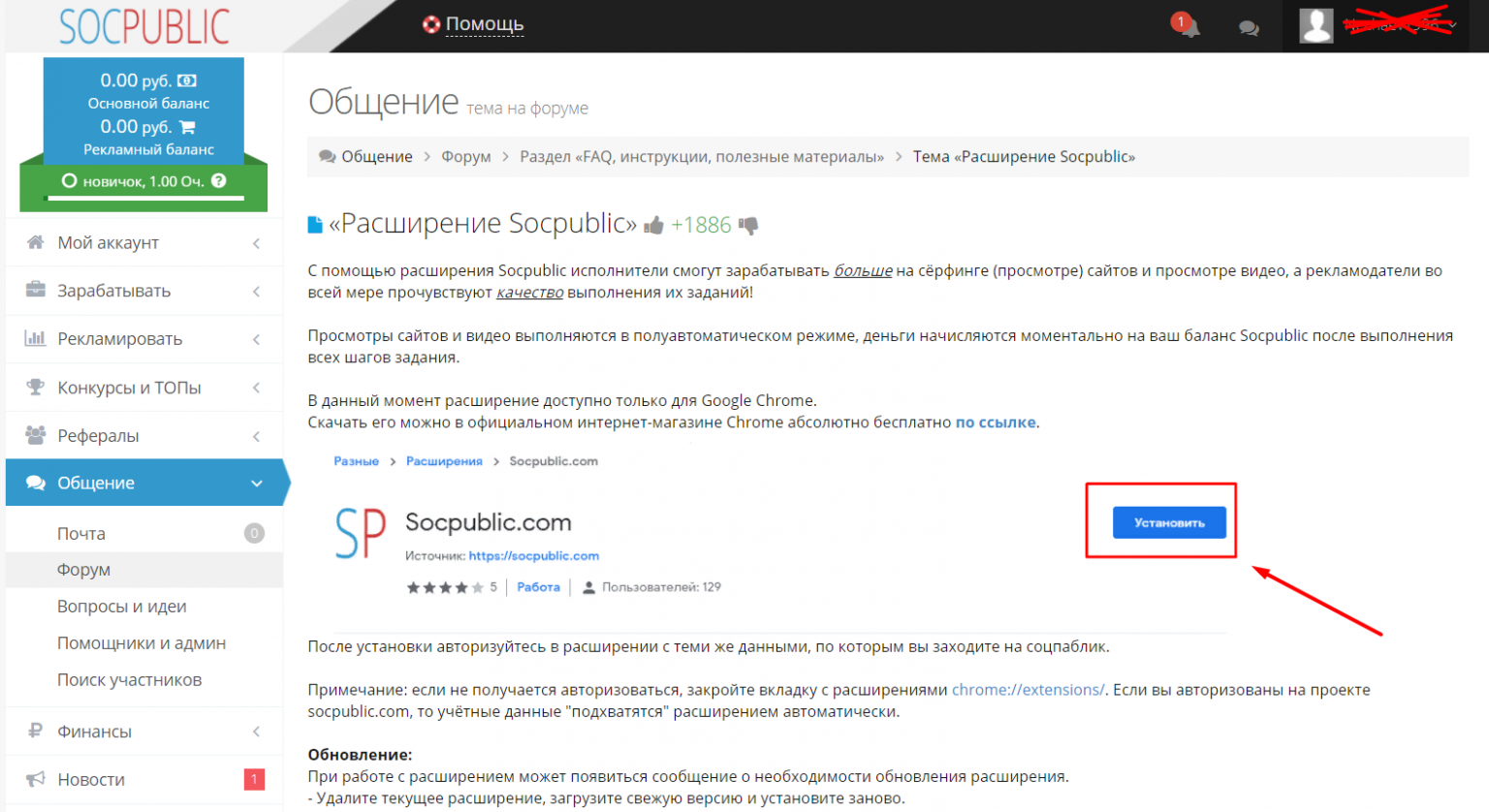This screenshot has width=1489, height=812.
Task: Click the Форум breadcrumb link
Action: point(466,157)
